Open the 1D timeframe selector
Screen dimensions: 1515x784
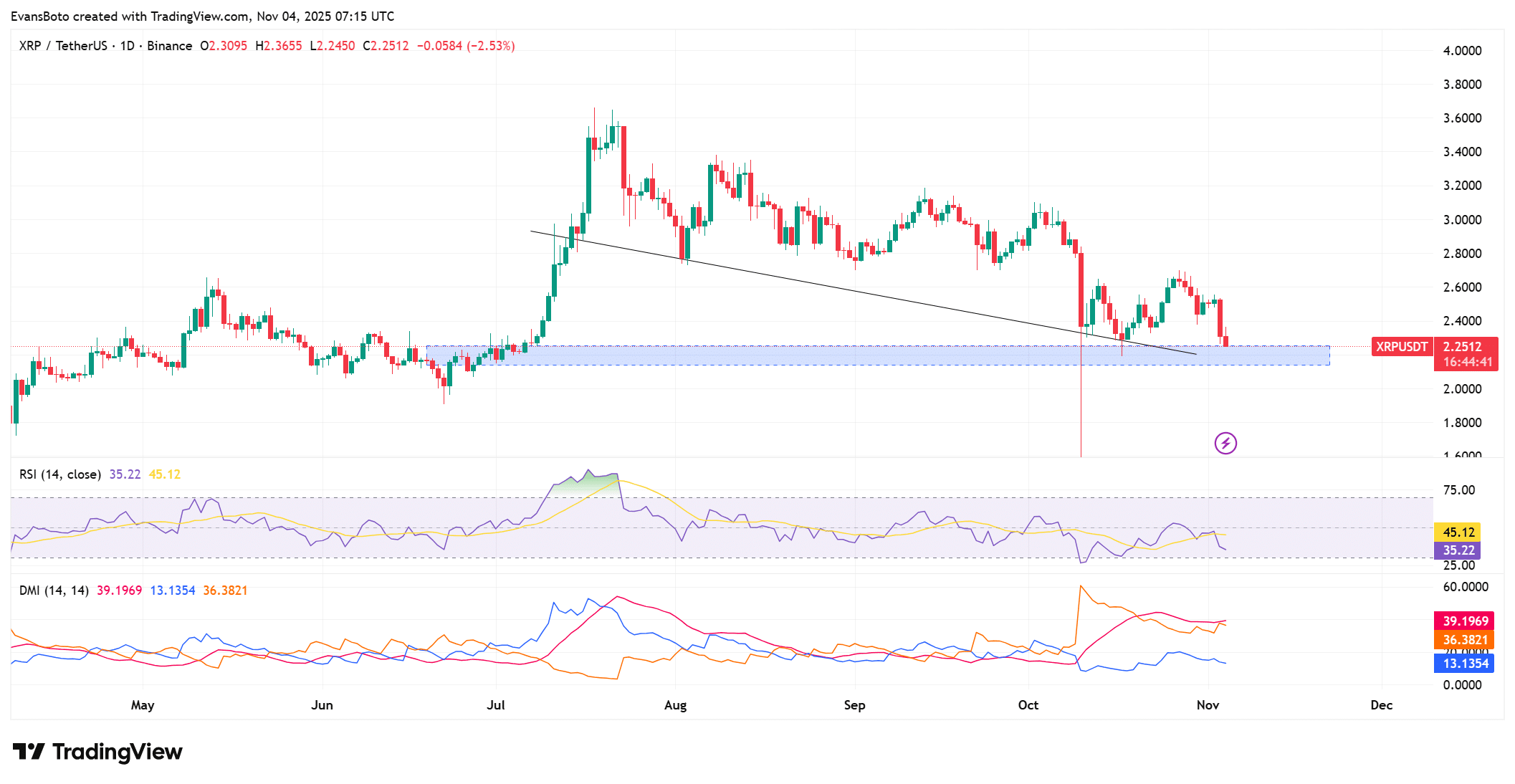129,45
